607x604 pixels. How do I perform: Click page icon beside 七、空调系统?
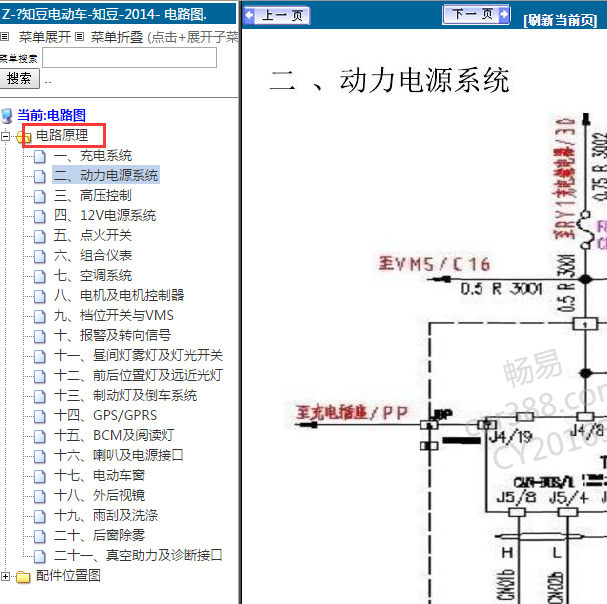[x=39, y=277]
